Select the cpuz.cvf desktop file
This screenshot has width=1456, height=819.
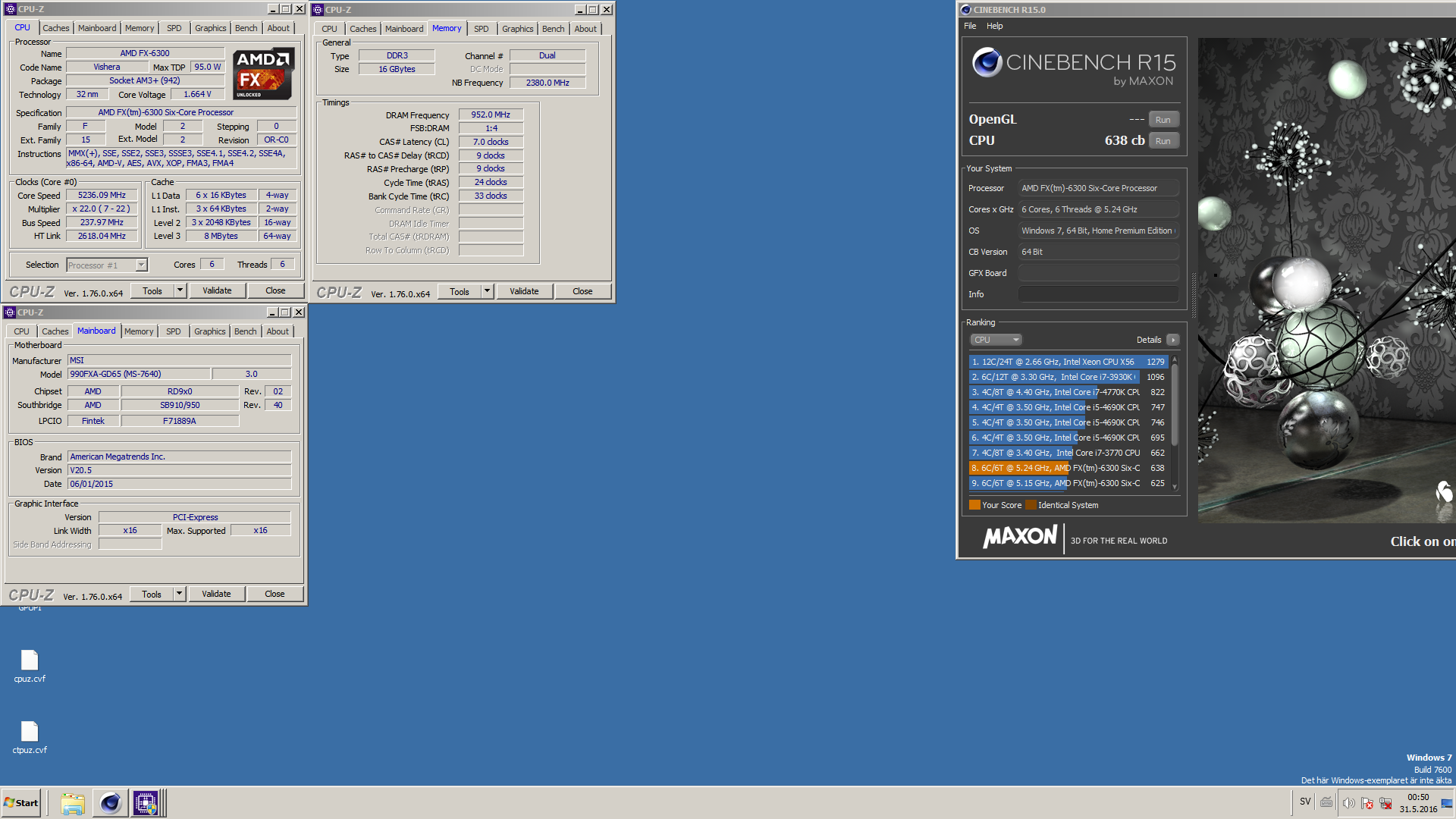pos(30,667)
